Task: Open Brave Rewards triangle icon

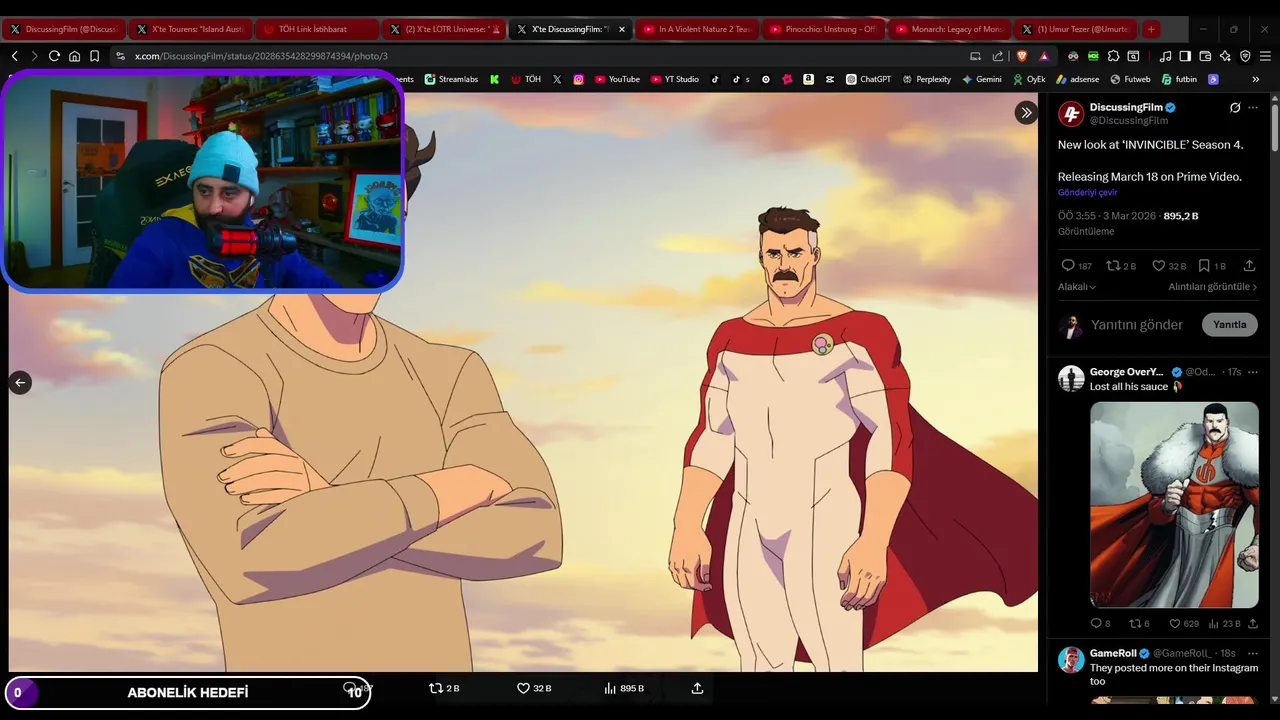Action: [x=1044, y=56]
